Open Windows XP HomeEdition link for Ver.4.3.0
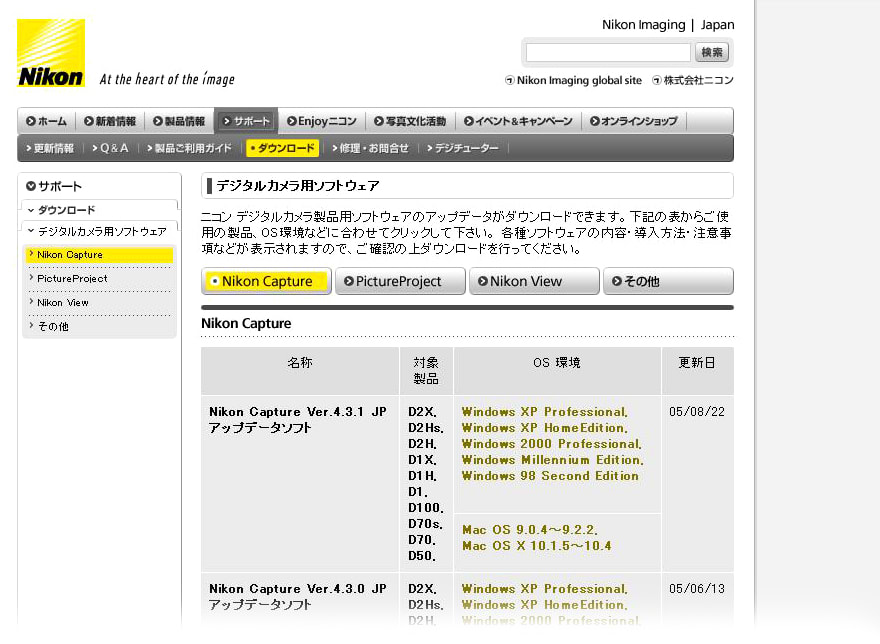Screen dimensions: 880x644 tap(544, 605)
